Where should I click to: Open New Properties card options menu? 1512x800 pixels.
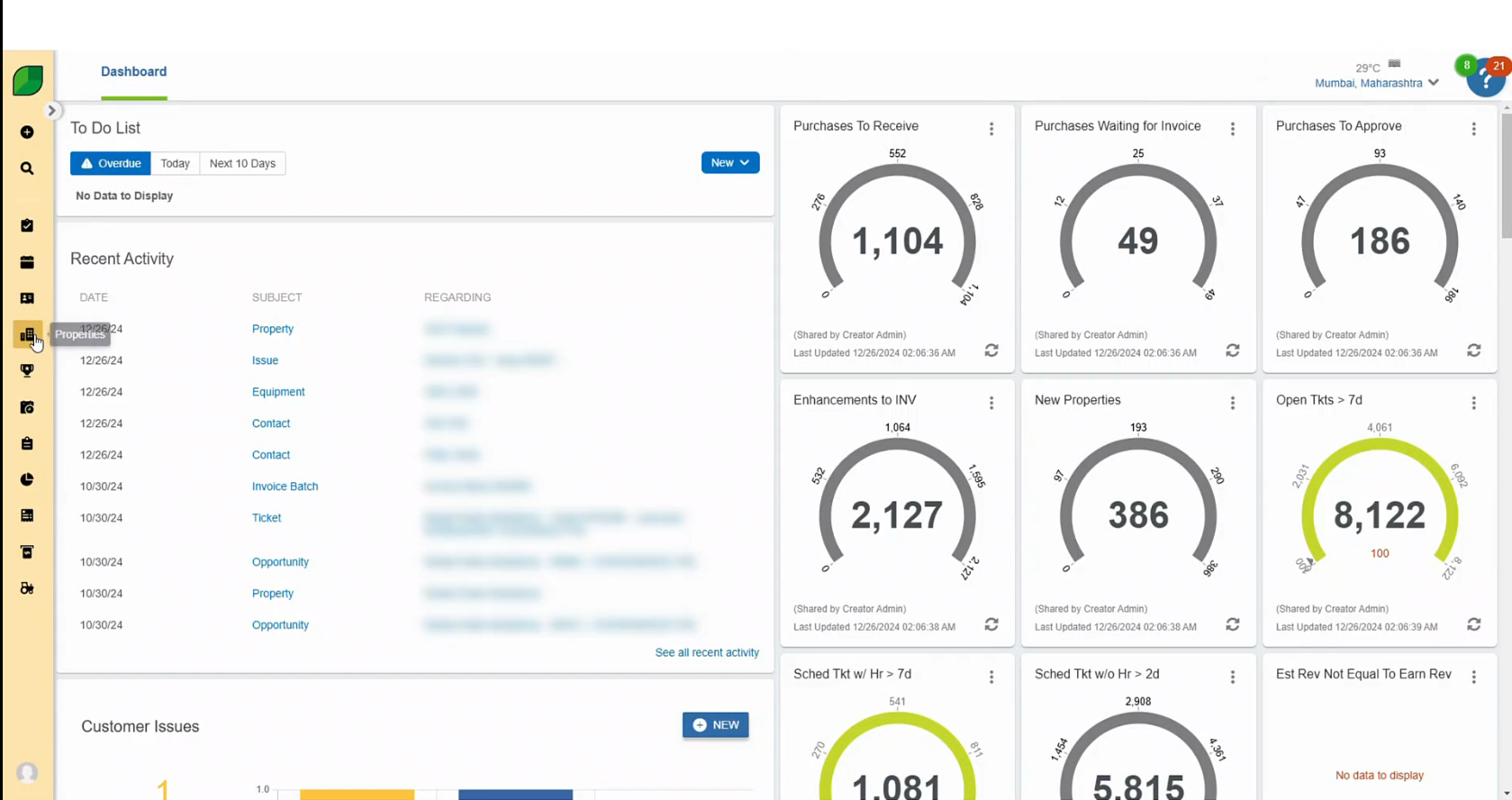point(1233,403)
